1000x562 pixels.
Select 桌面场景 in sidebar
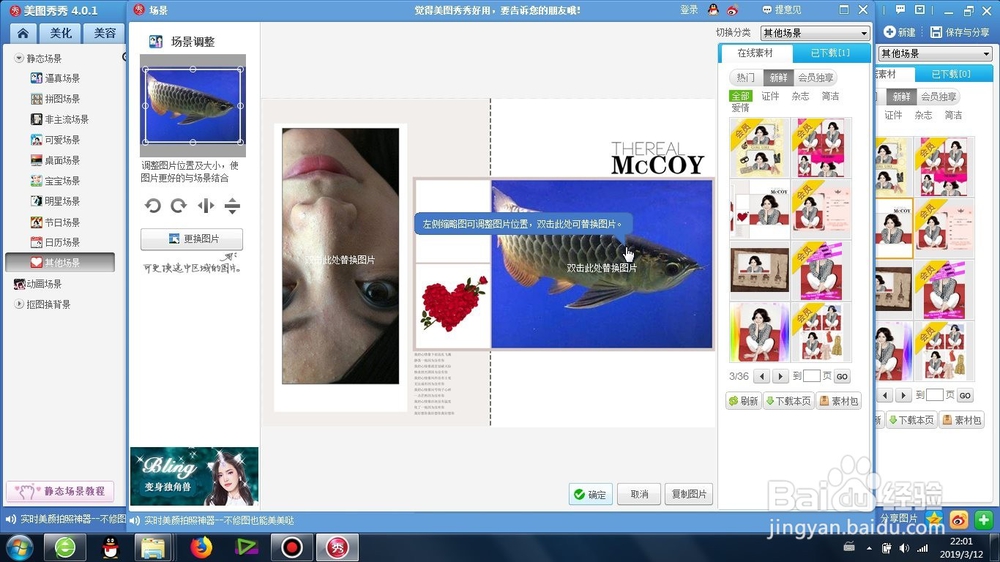[62, 160]
